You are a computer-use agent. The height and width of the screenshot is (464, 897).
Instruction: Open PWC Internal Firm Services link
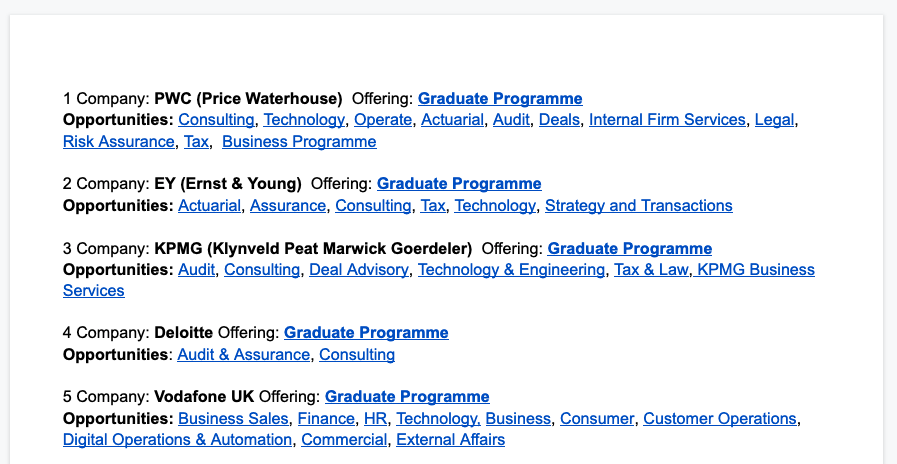667,120
